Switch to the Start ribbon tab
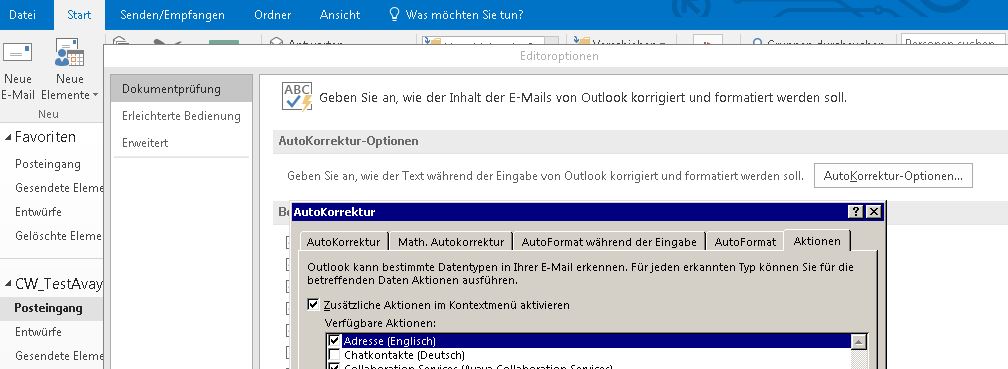The width and height of the screenshot is (1008, 369). click(x=79, y=14)
